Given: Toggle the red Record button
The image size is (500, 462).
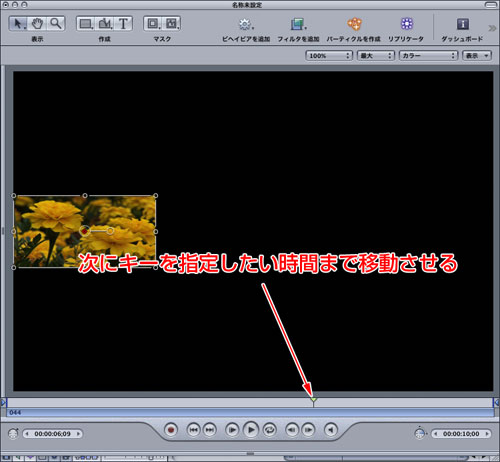Looking at the screenshot, I should point(171,430).
